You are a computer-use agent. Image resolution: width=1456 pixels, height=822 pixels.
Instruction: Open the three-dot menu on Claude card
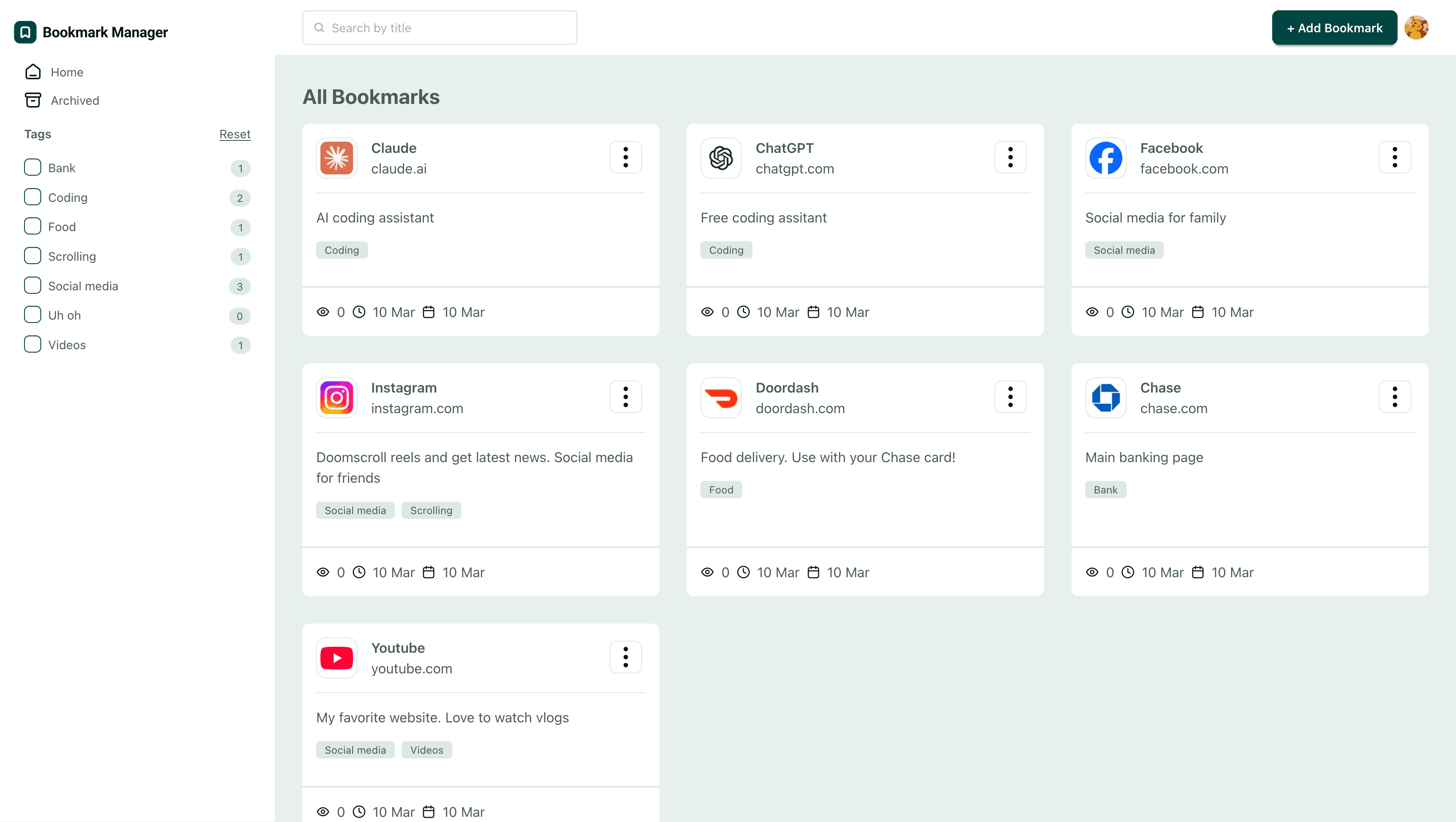click(x=625, y=157)
